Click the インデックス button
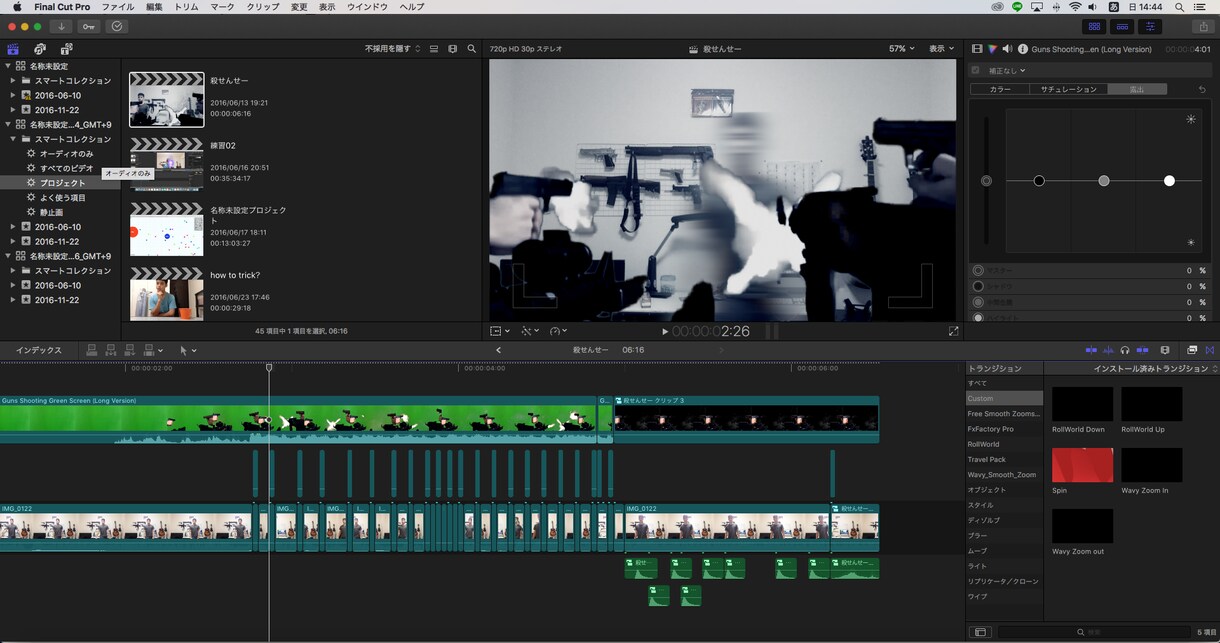 pos(39,350)
